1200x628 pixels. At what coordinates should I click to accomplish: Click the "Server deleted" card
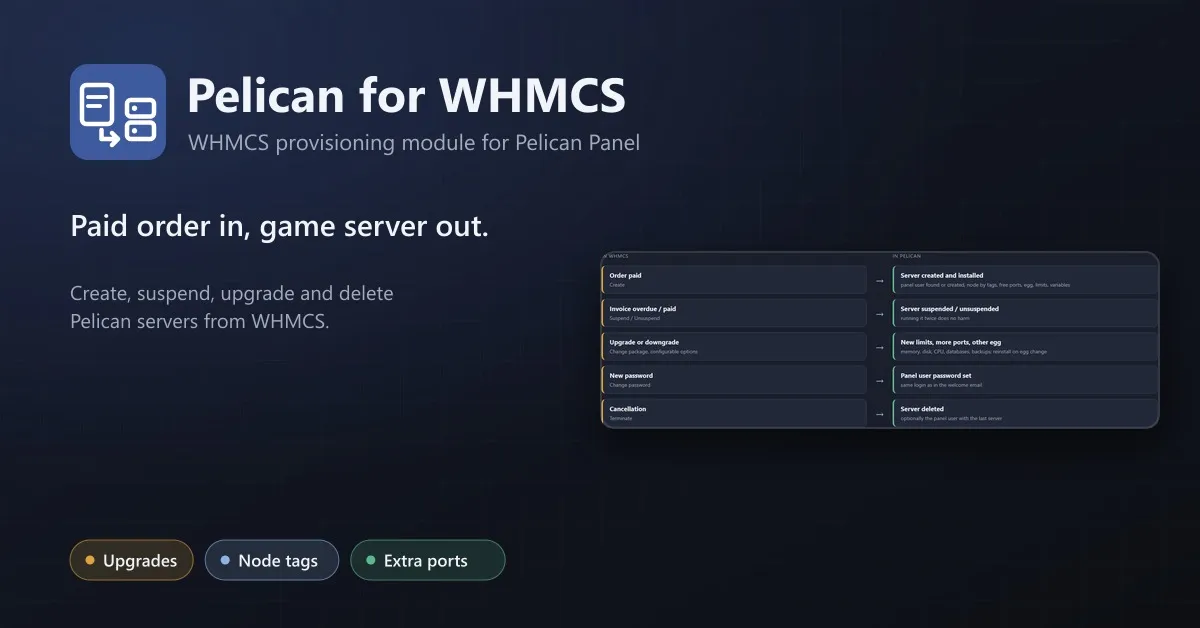tap(1026, 413)
